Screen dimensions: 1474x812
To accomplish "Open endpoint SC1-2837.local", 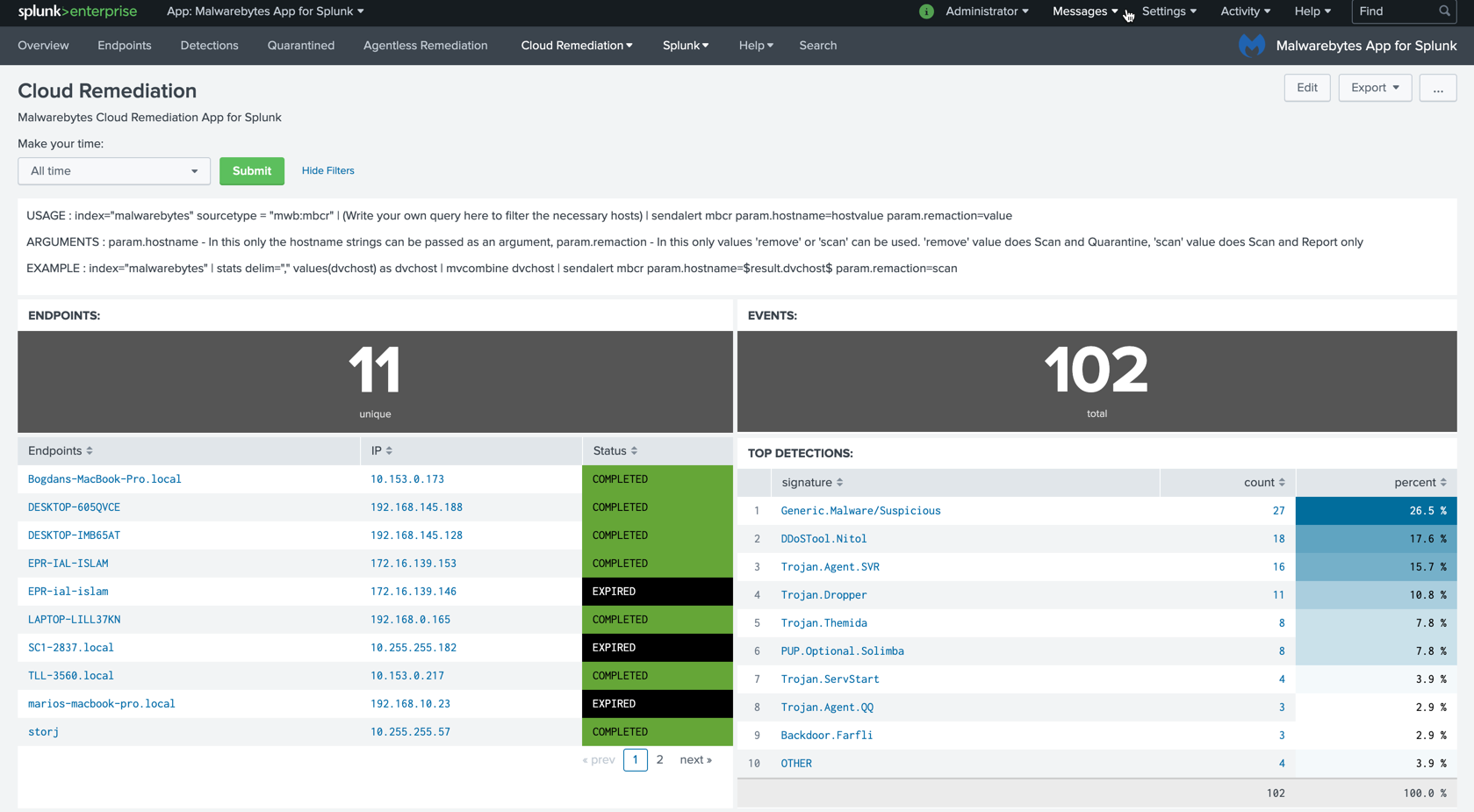I will [70, 648].
